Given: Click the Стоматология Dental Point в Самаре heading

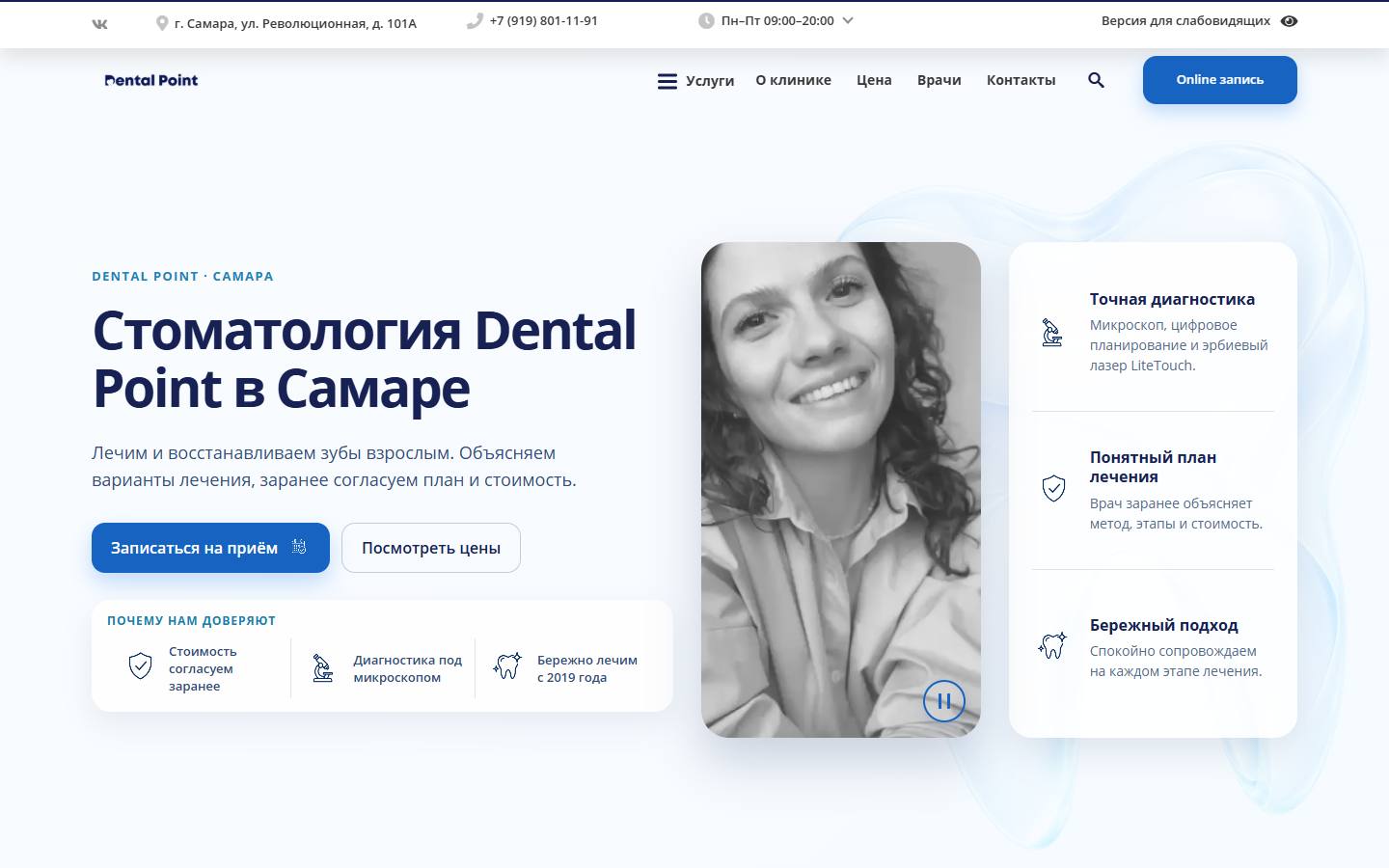Looking at the screenshot, I should click(x=364, y=359).
